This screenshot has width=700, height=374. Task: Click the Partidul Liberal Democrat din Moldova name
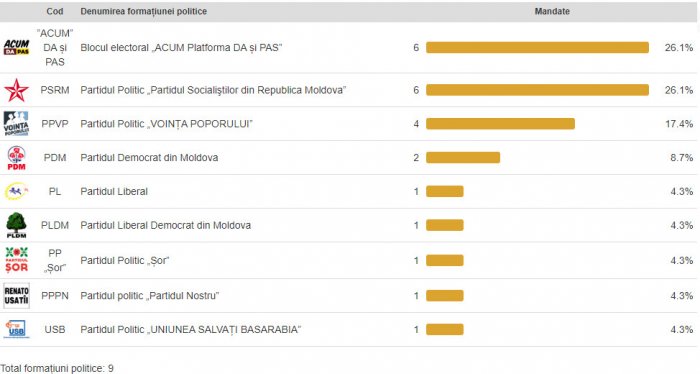point(165,225)
